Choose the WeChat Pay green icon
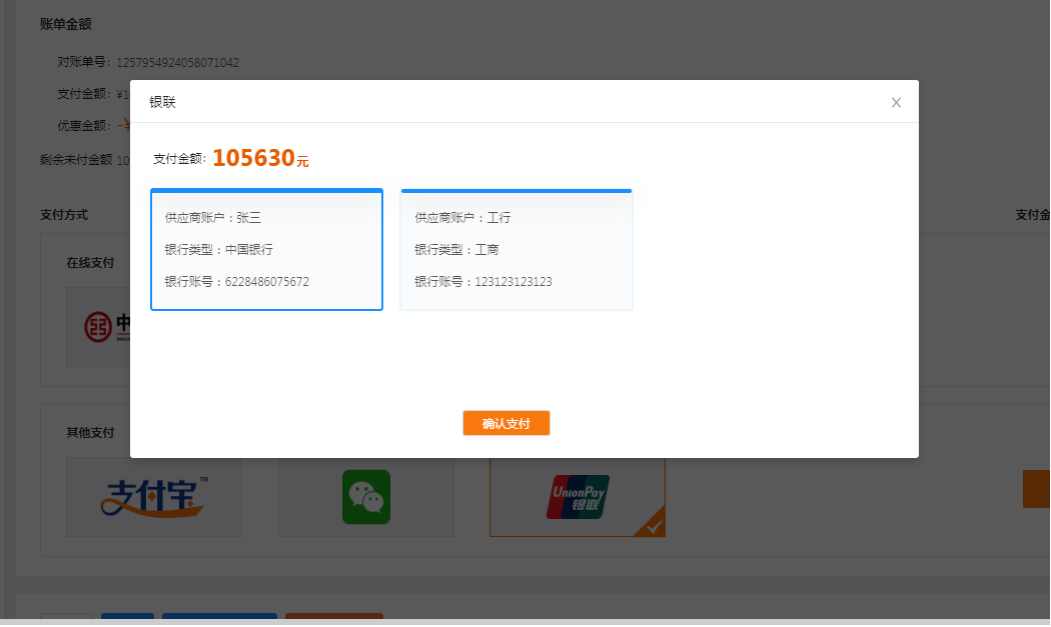This screenshot has height=627, width=1051. (366, 497)
